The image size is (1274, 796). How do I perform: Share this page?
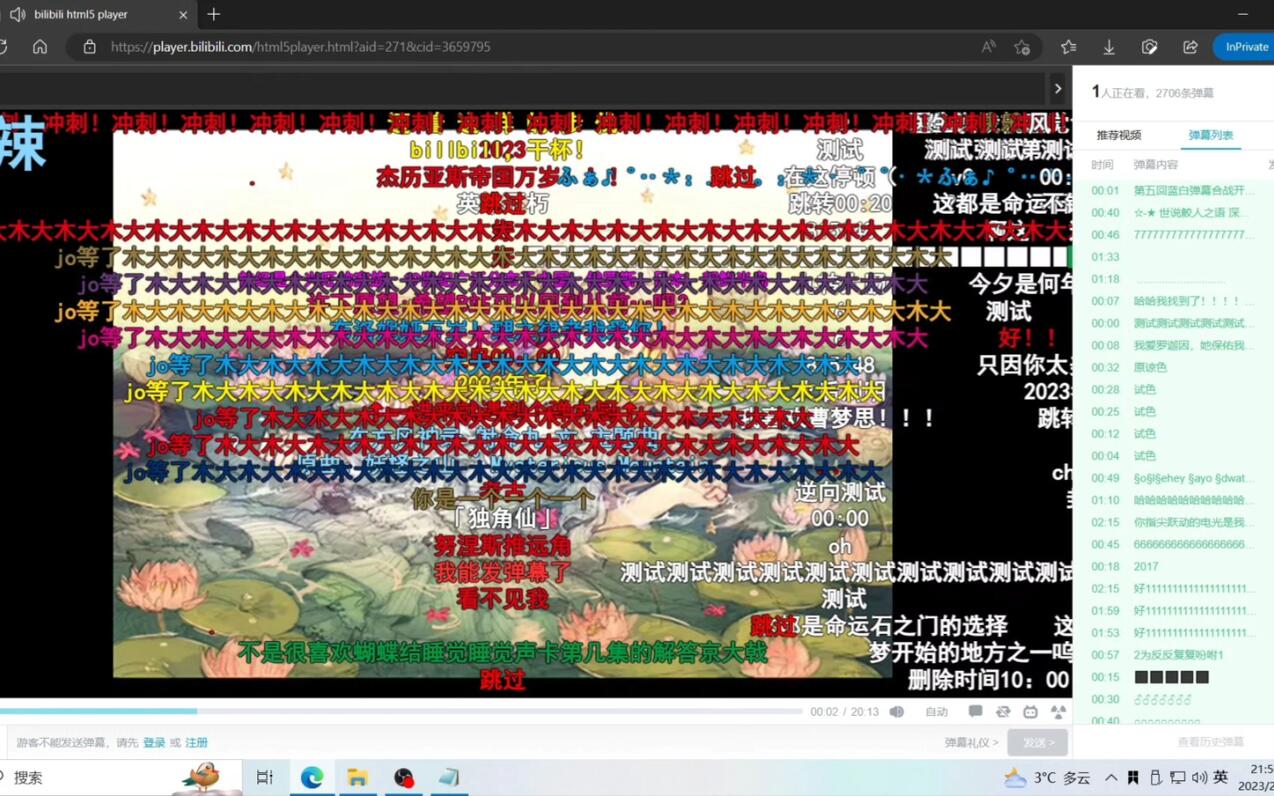1190,47
